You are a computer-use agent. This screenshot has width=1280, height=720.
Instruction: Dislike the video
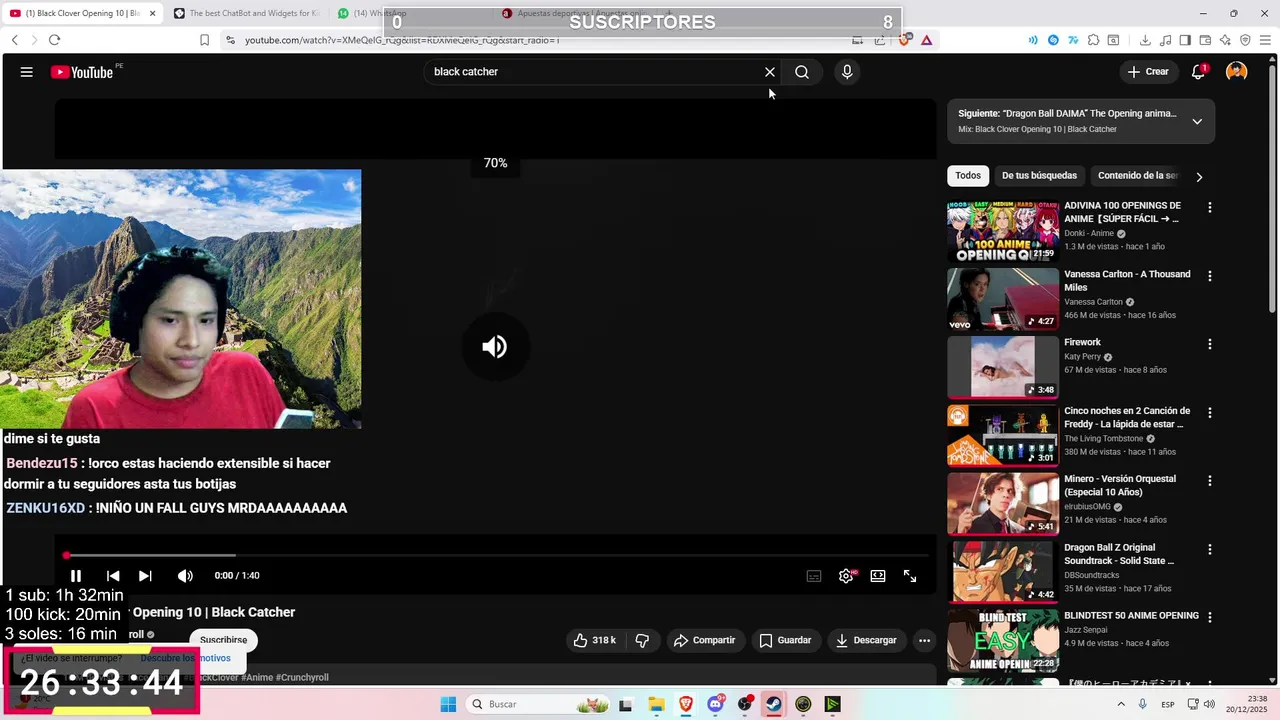pos(643,640)
